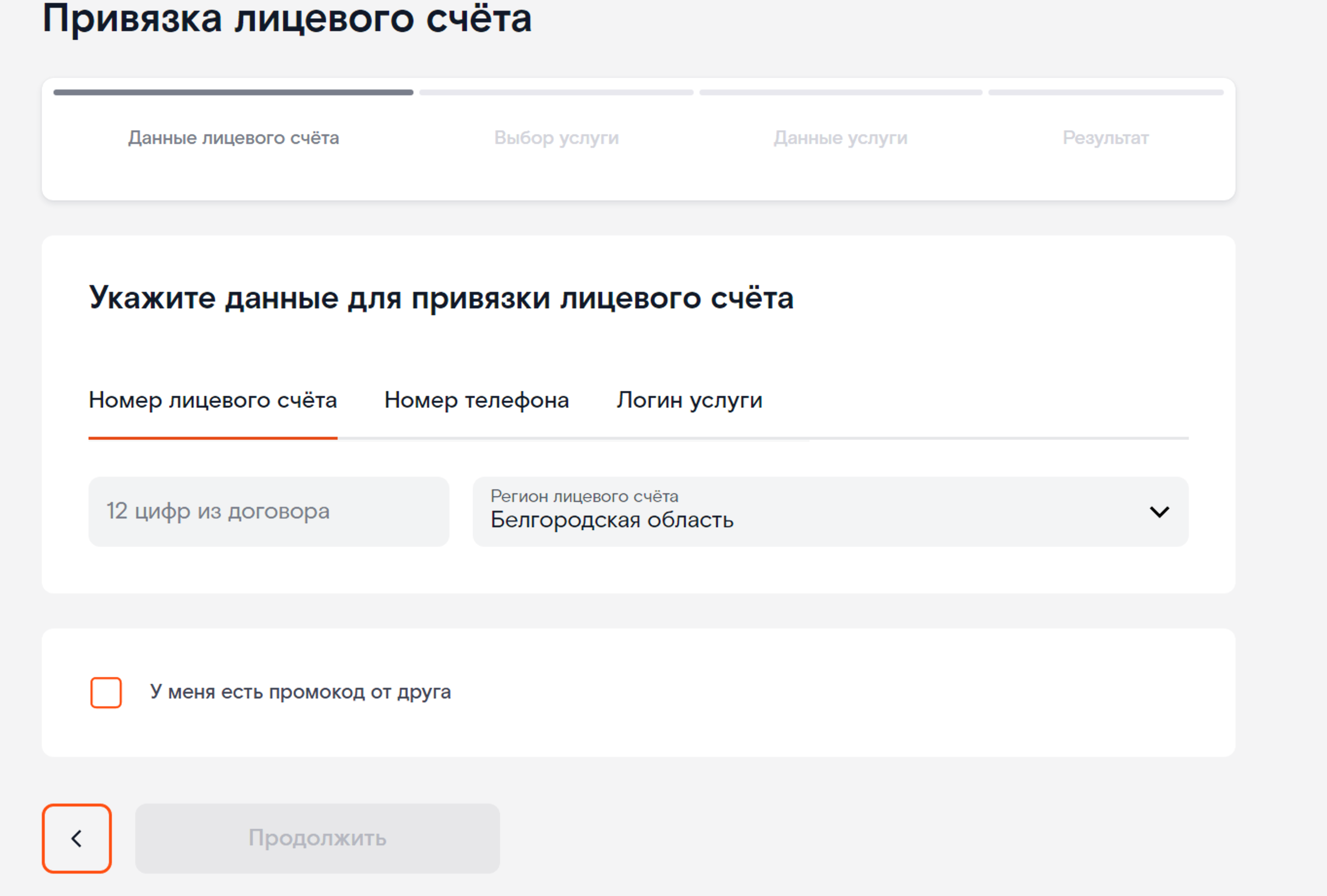Image resolution: width=1327 pixels, height=896 pixels.
Task: Click the Результат step label
Action: 1106,138
